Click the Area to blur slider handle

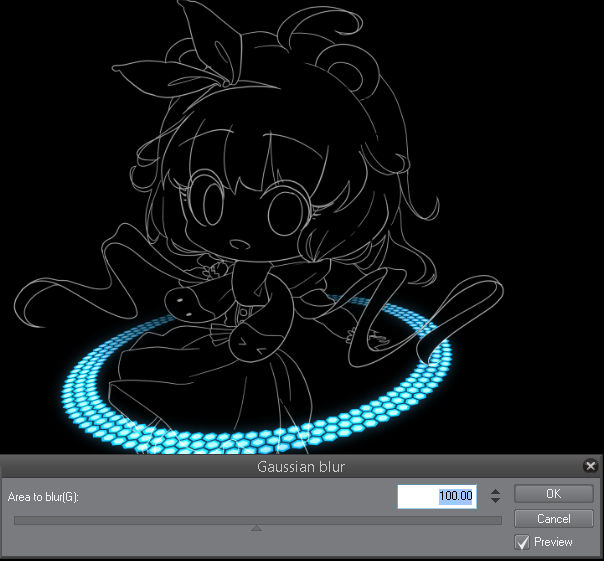(257, 528)
